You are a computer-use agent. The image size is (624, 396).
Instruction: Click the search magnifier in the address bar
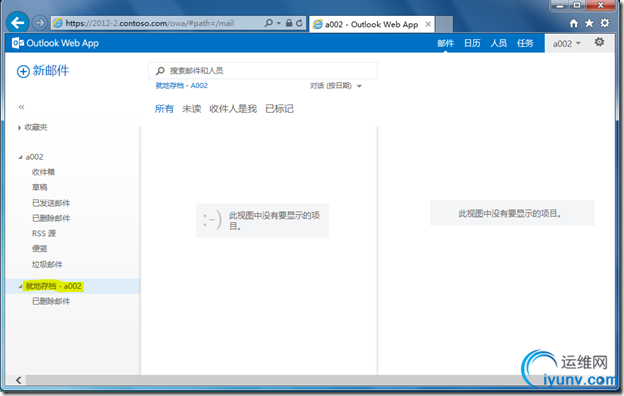coord(269,23)
